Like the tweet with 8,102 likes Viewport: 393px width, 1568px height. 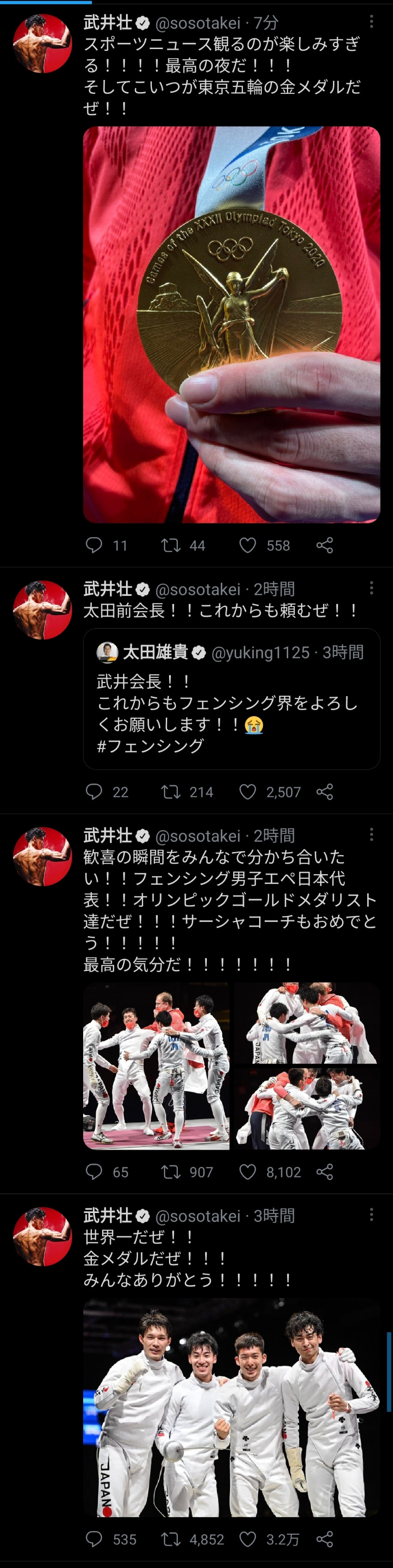(x=248, y=1172)
